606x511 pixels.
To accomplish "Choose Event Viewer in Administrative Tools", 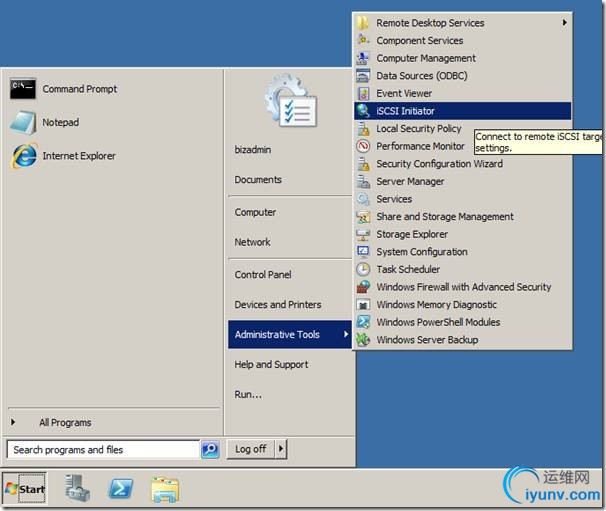I will point(463,93).
